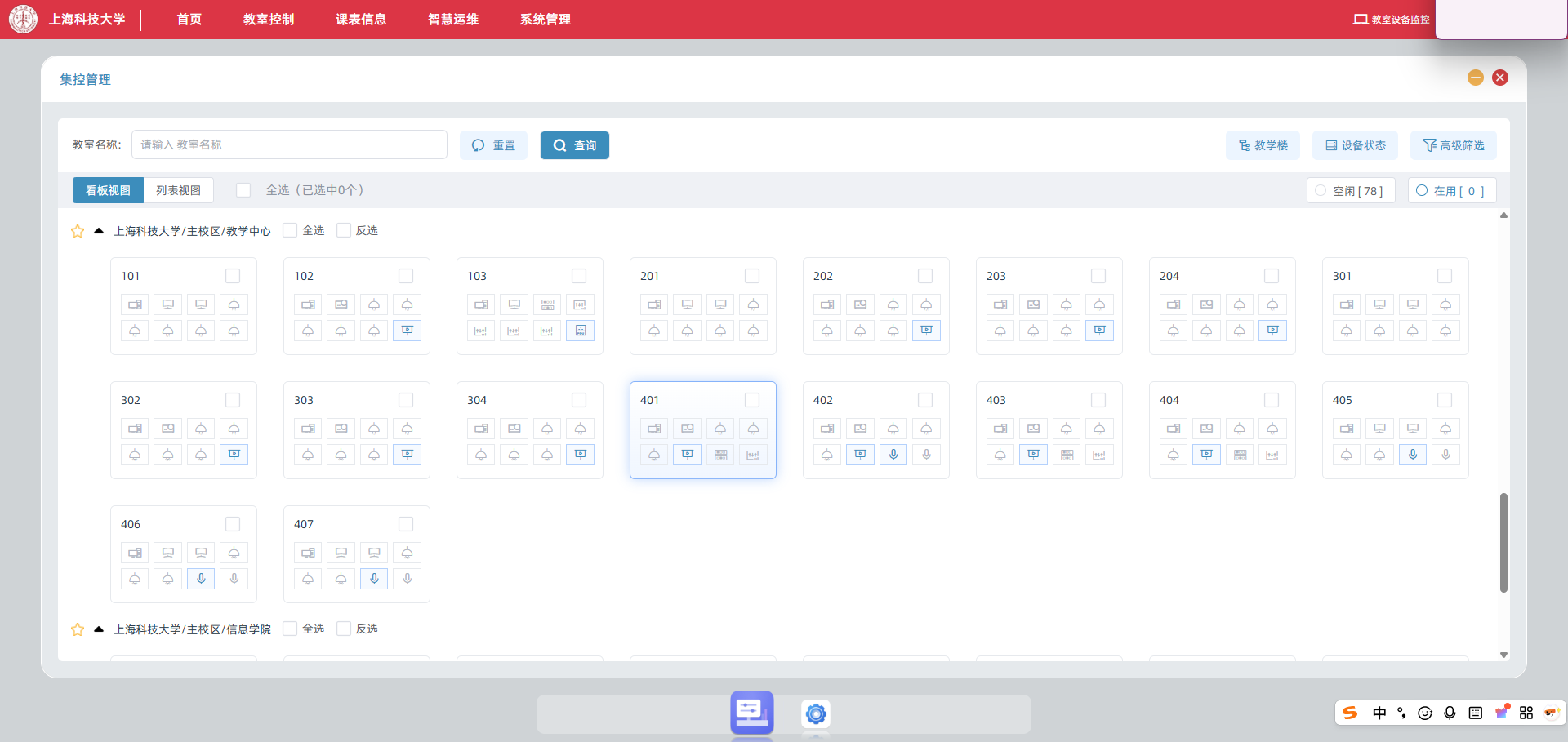Click the blue screen icon in room 102
This screenshot has width=1568, height=742.
[x=407, y=331]
